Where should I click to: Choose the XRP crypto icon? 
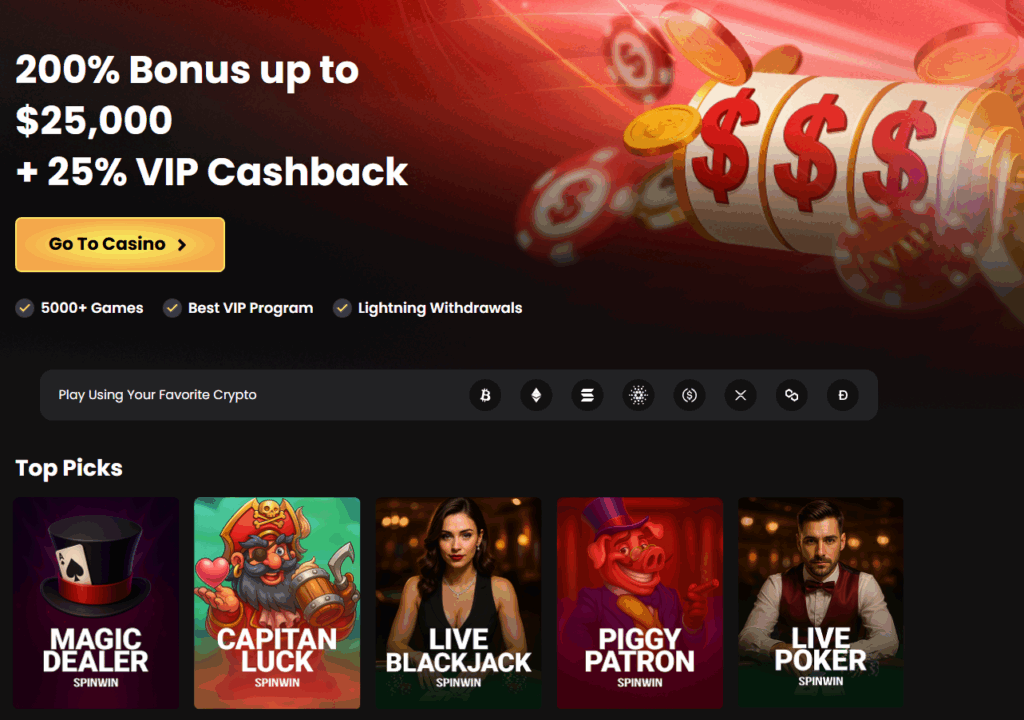[x=741, y=395]
